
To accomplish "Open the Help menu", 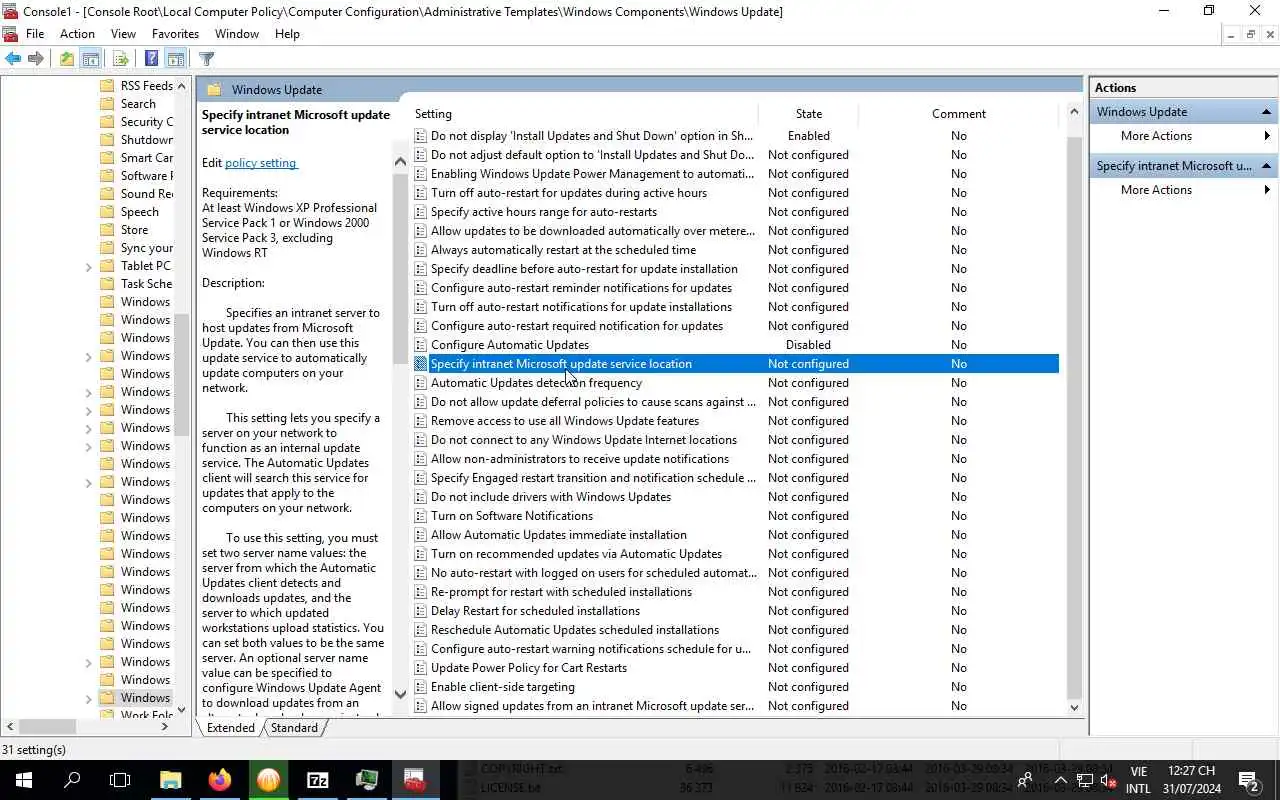I will (287, 33).
